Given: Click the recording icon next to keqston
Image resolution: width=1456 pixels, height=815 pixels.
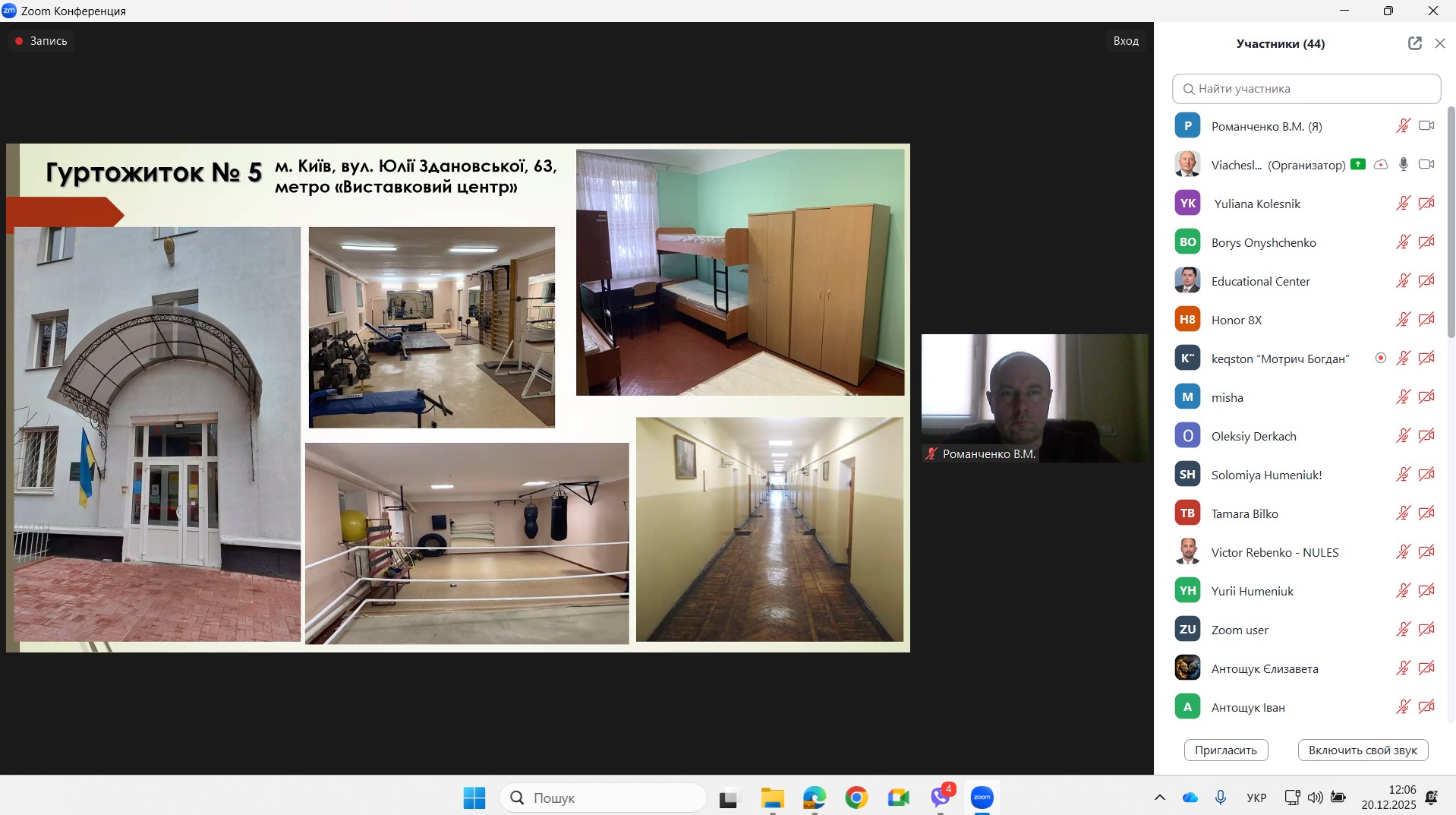Looking at the screenshot, I should coord(1381,358).
